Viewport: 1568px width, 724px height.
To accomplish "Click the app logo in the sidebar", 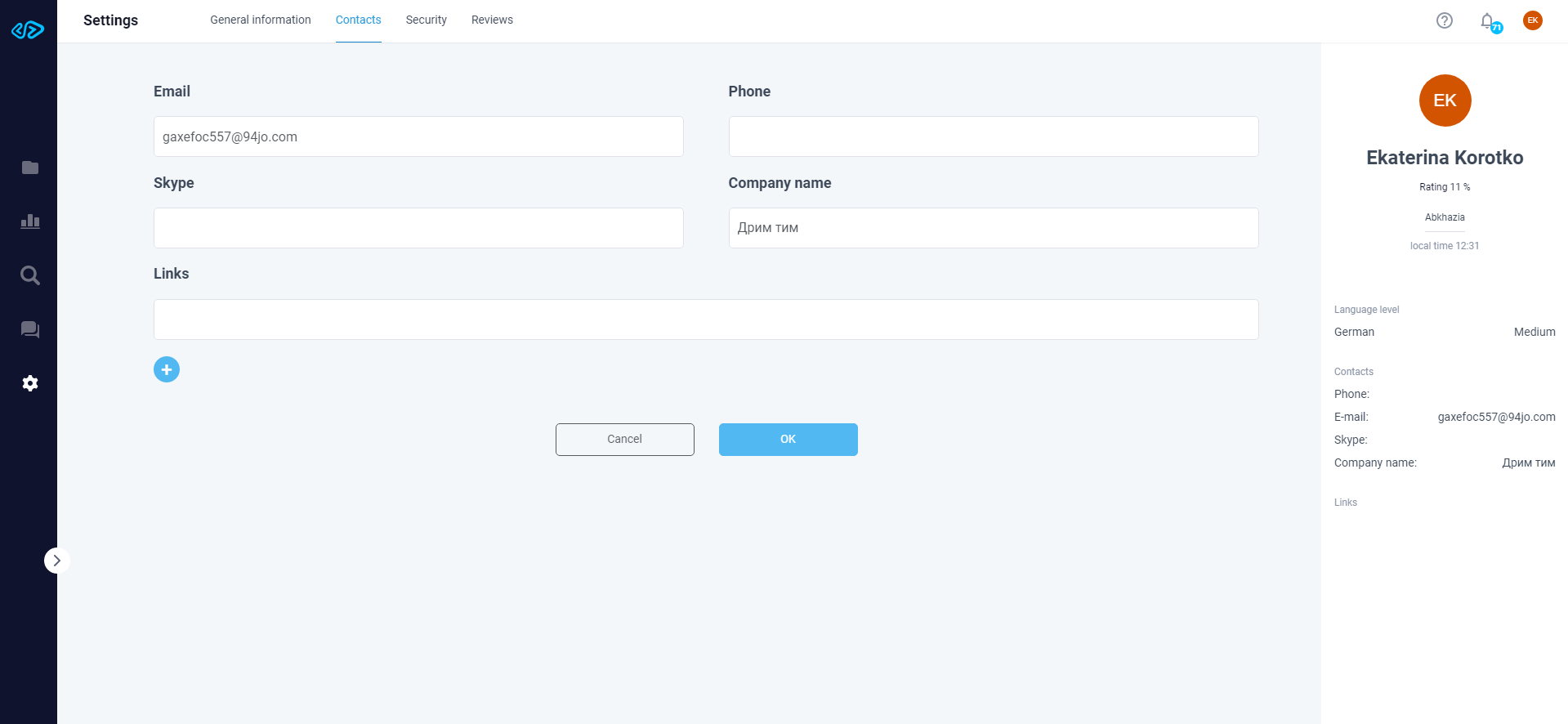I will click(x=28, y=30).
